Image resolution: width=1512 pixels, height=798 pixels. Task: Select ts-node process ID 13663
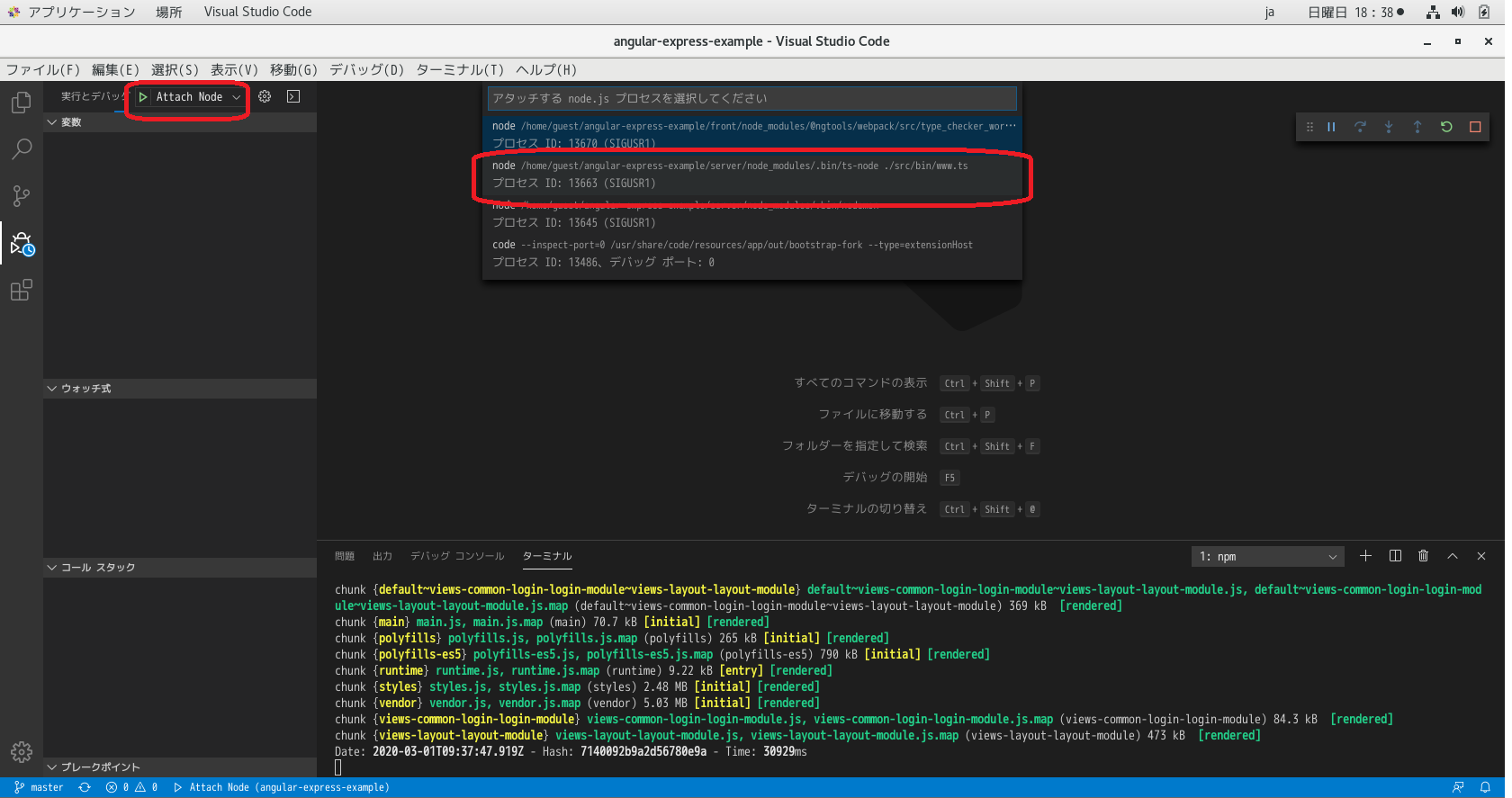752,175
